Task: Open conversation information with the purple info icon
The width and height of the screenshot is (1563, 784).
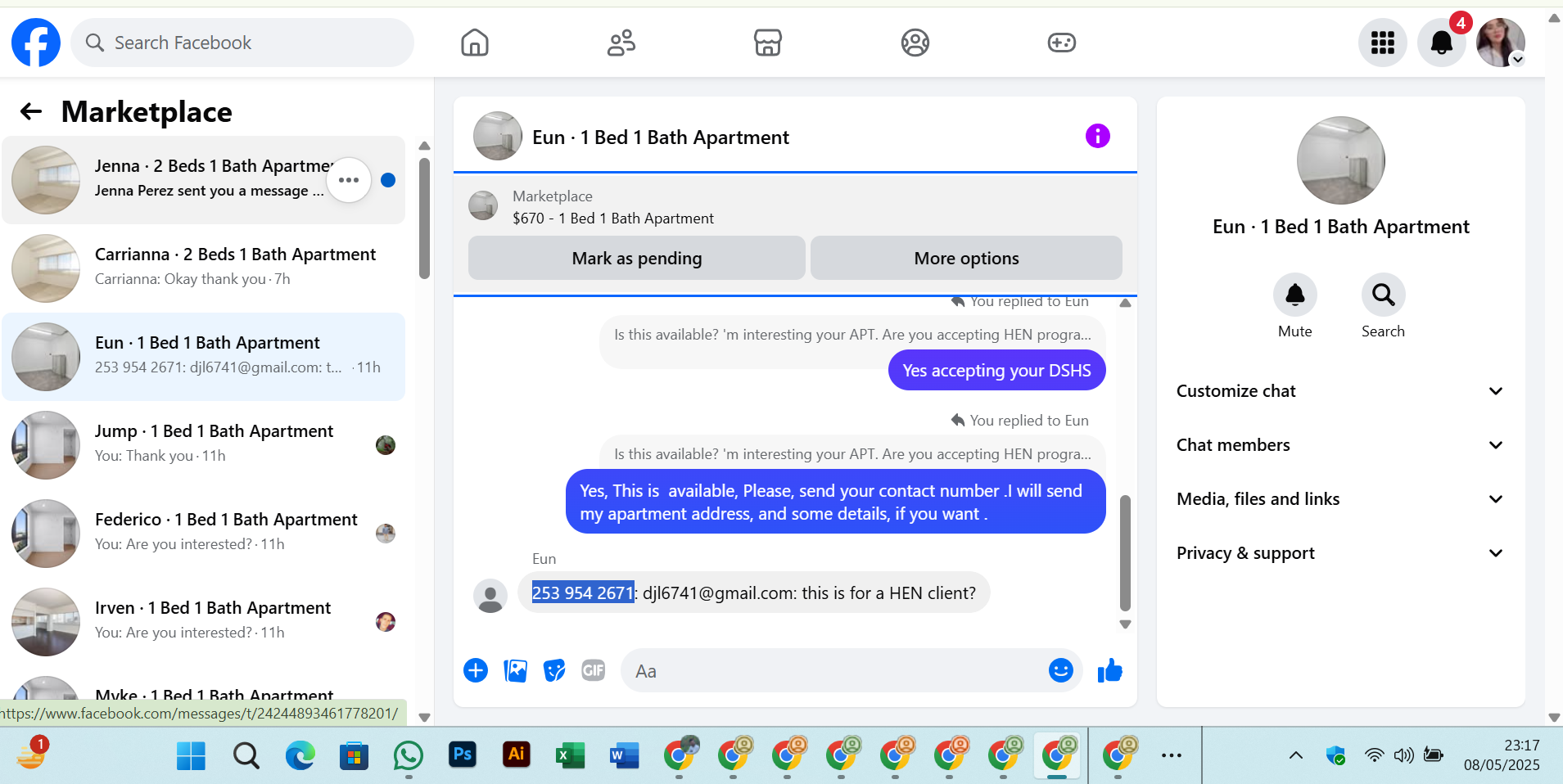Action: (x=1098, y=136)
